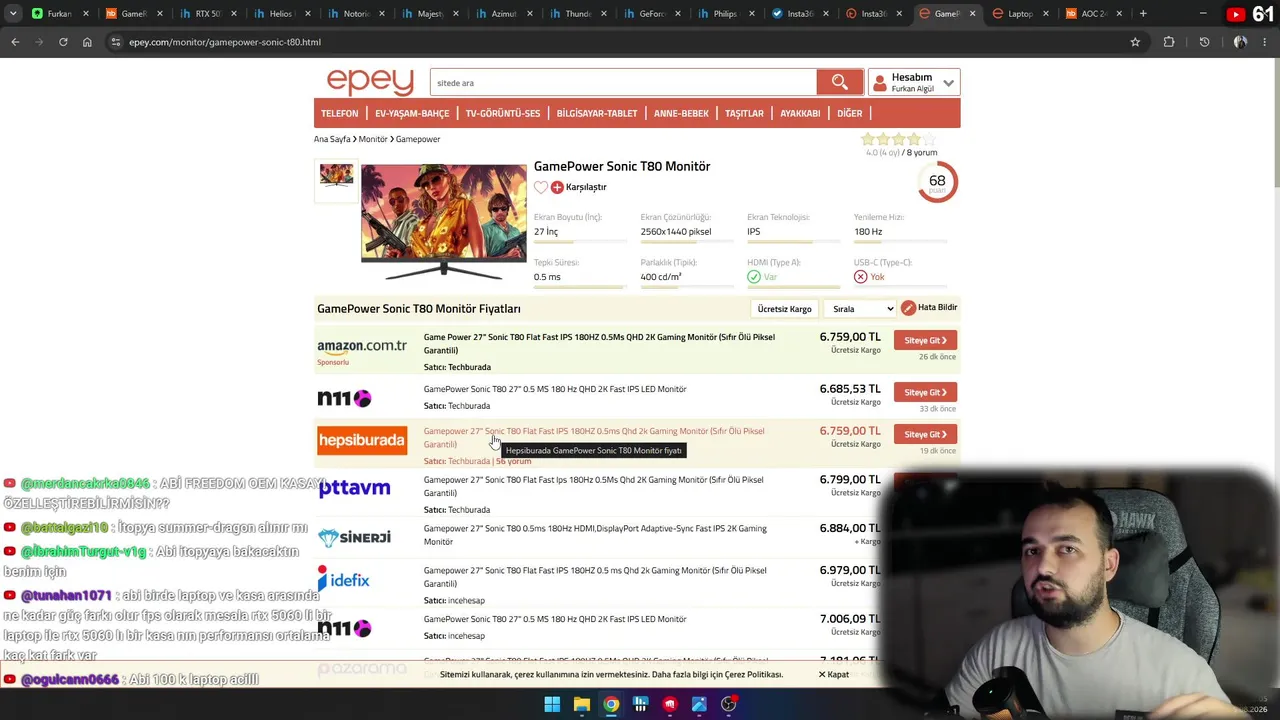Click the Sinerji store logo
The width and height of the screenshot is (1280, 720).
[x=354, y=537]
